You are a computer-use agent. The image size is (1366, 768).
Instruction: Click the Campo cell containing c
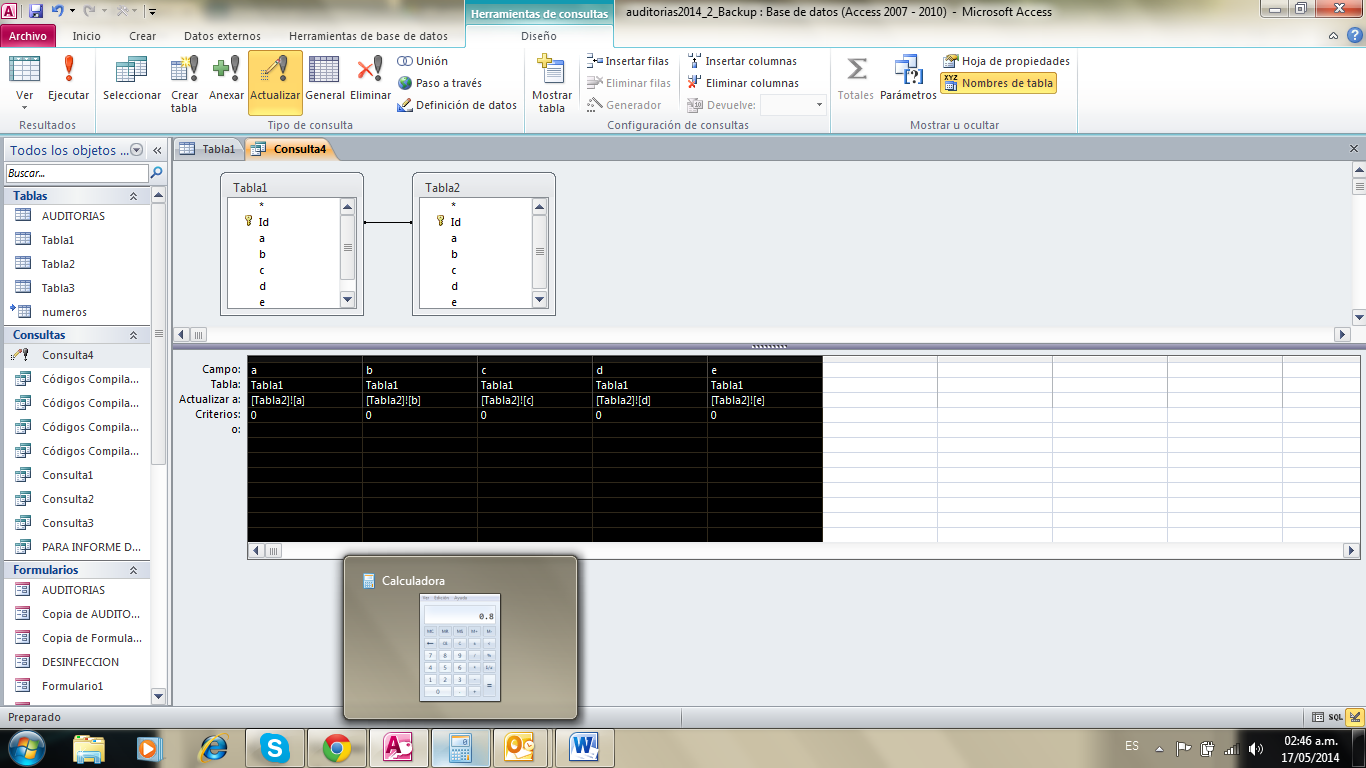coord(535,370)
